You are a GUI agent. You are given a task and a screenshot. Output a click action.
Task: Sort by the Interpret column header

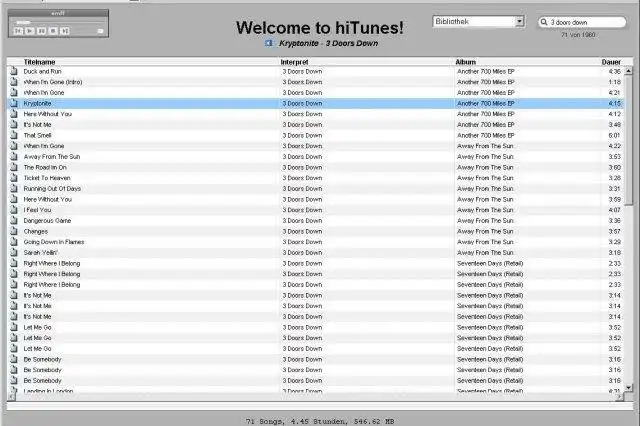[x=294, y=62]
